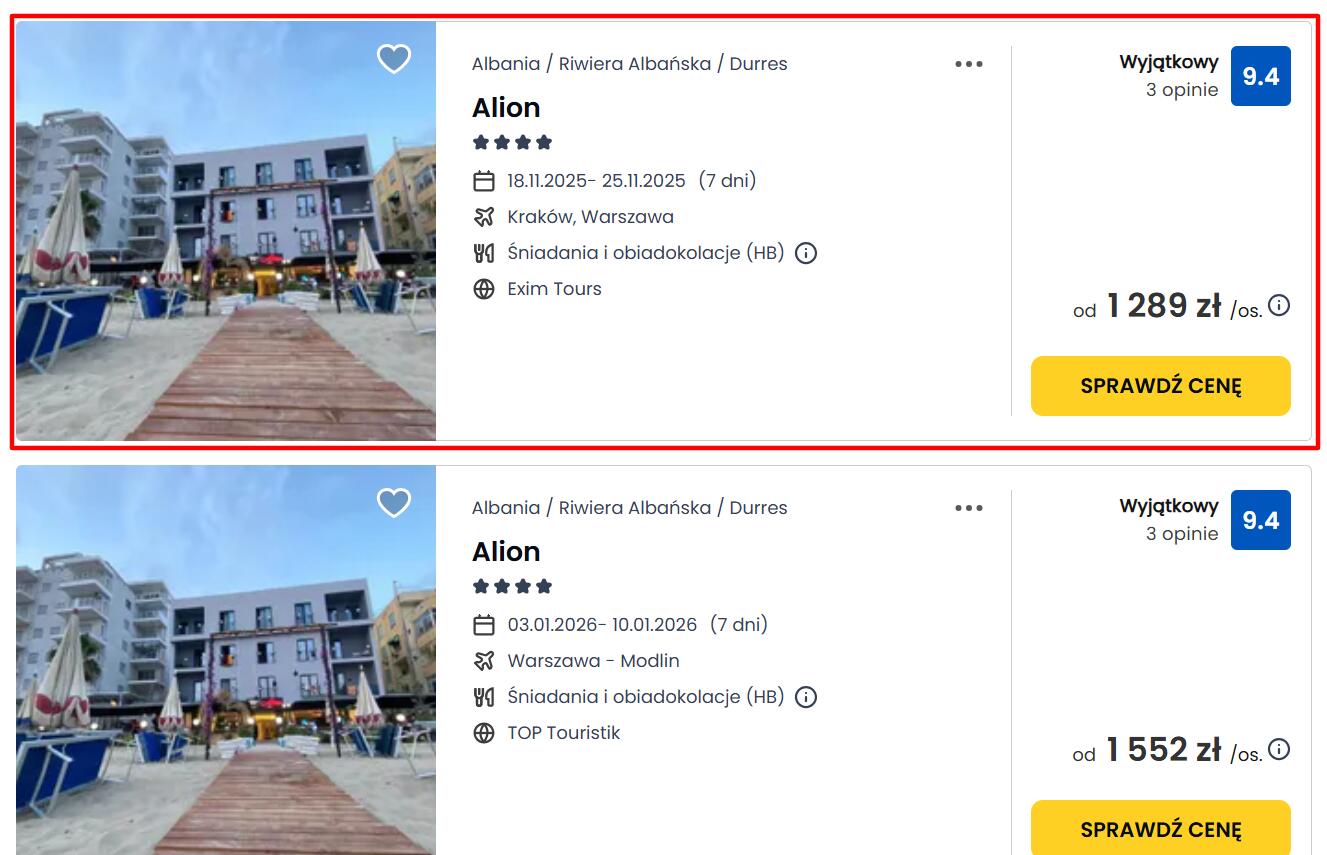1327x855 pixels.
Task: Click calendar icon beside 18.11.2025 dates
Action: click(484, 181)
